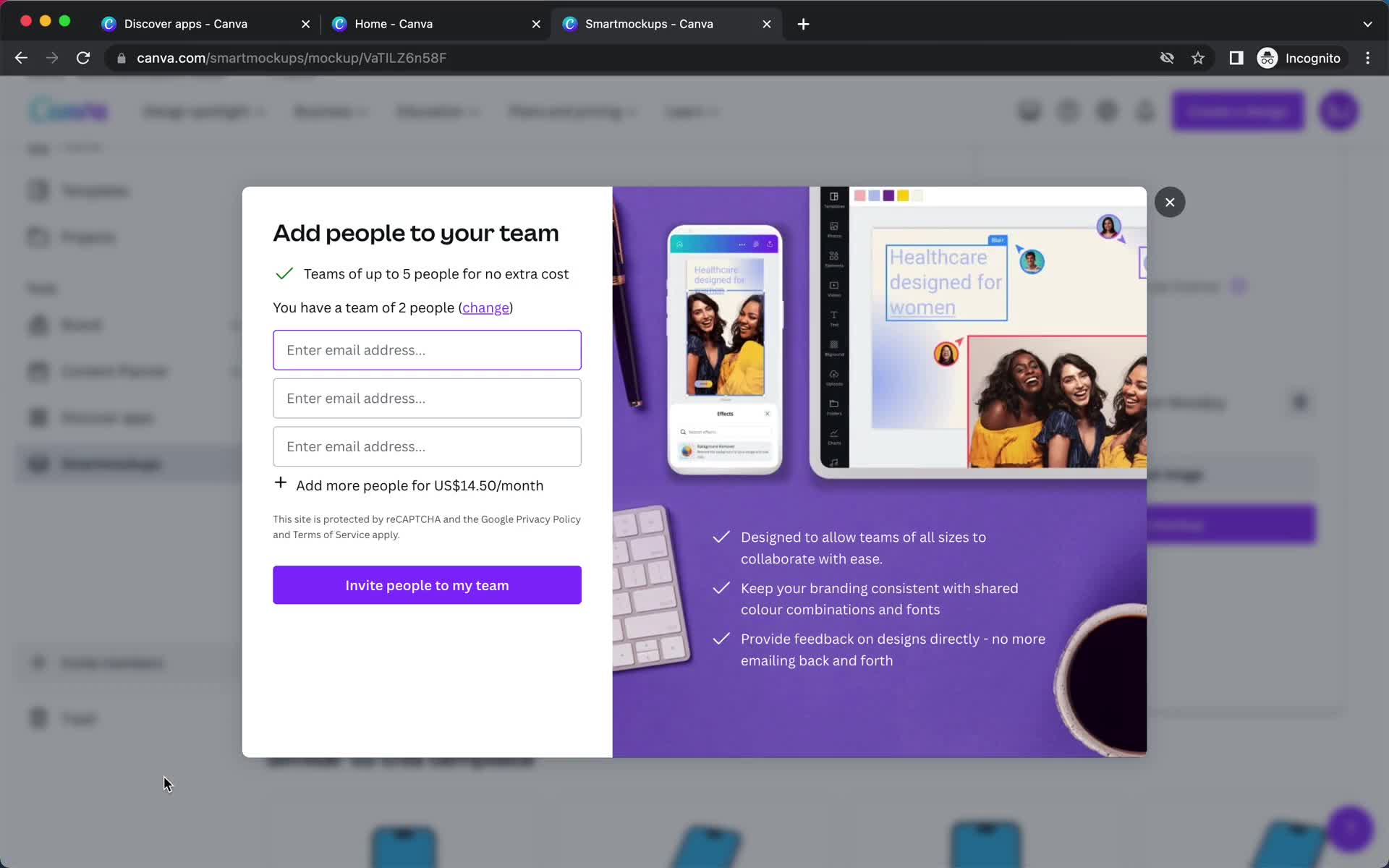Screen dimensions: 1389x868
Task: Select Trash icon in sidebar
Action: tap(37, 717)
